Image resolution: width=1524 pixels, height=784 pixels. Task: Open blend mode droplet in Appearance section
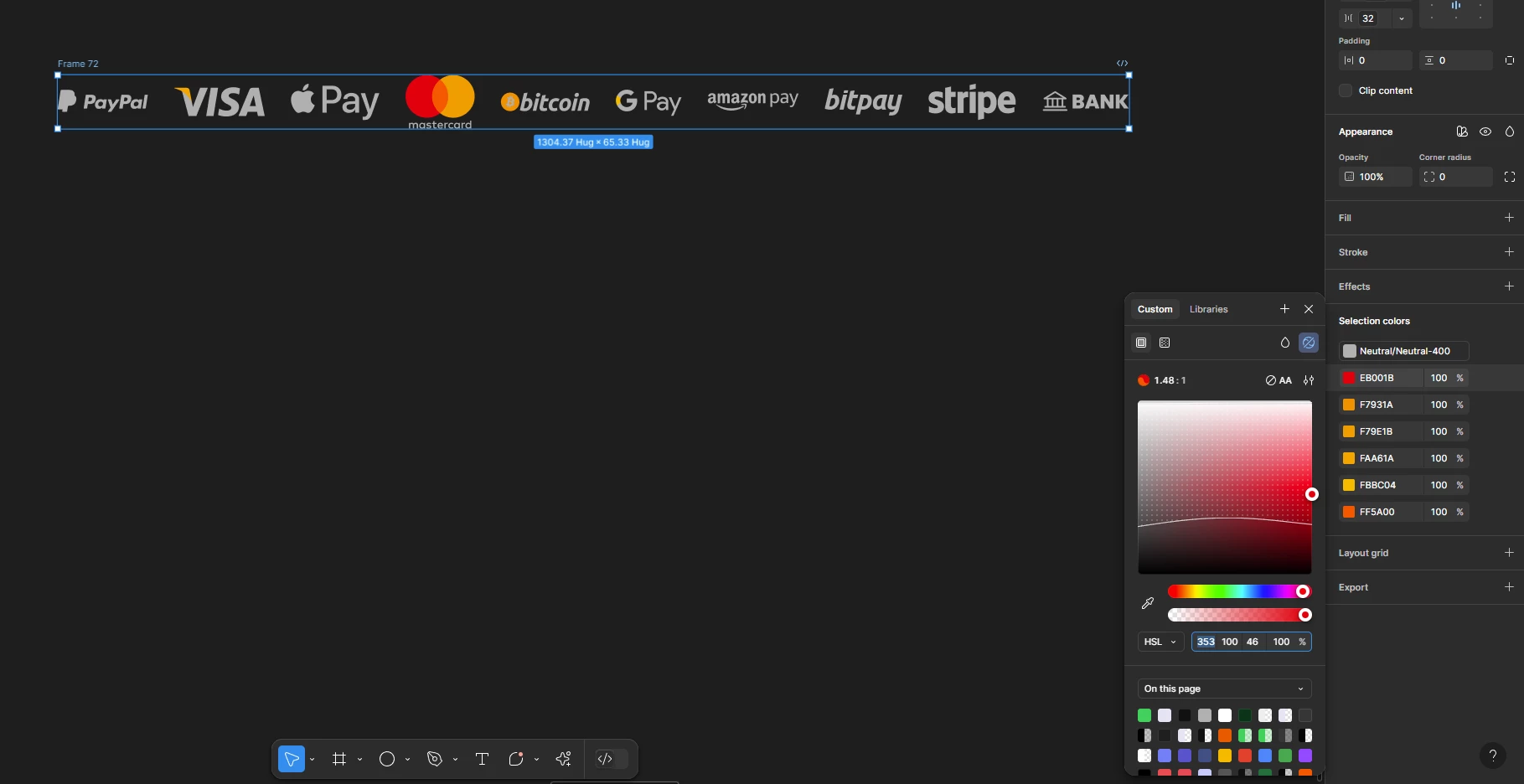(x=1510, y=132)
